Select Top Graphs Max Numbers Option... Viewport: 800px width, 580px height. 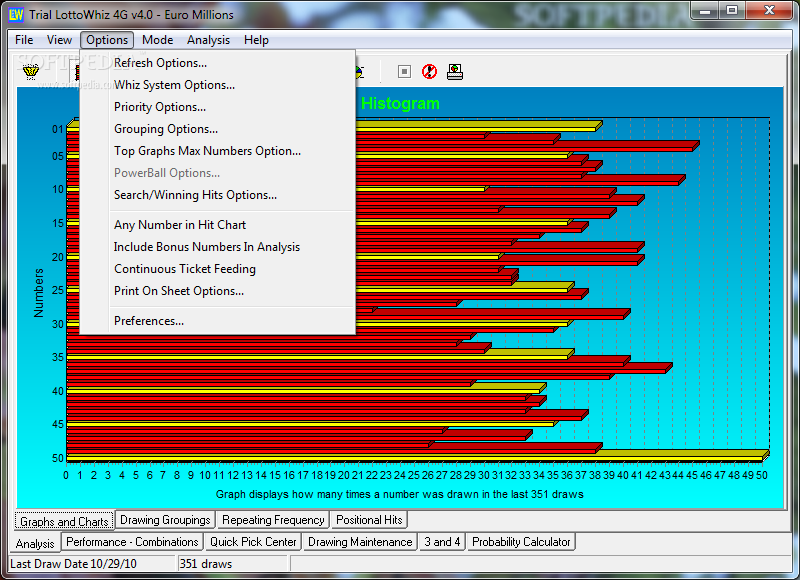[218, 151]
